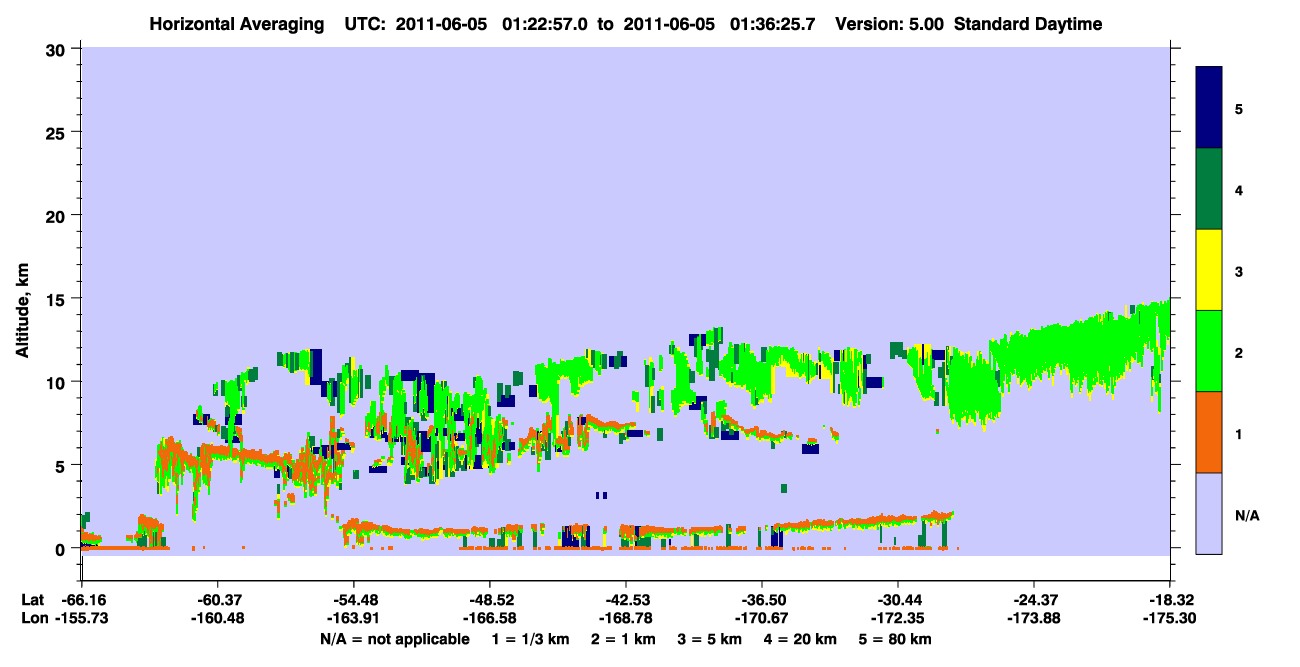Click the longitude value -163.91

point(354,619)
